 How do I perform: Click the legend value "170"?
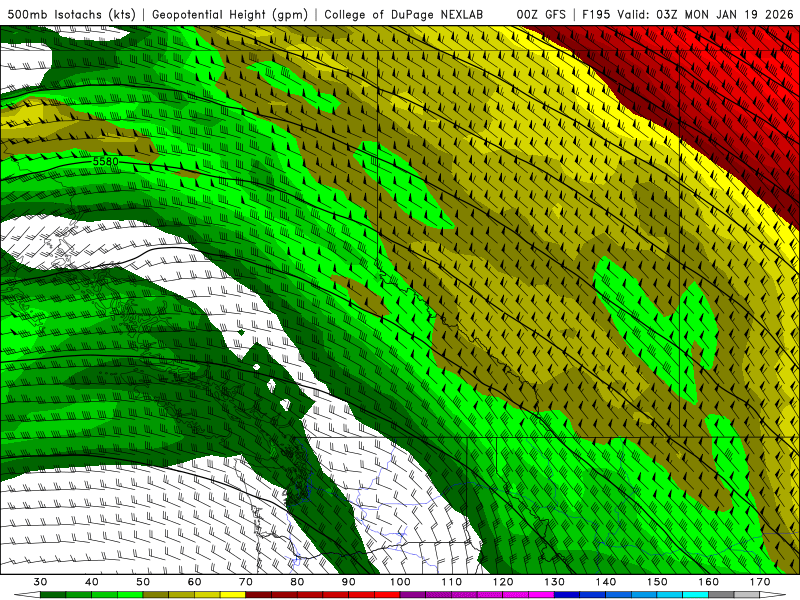click(x=760, y=582)
